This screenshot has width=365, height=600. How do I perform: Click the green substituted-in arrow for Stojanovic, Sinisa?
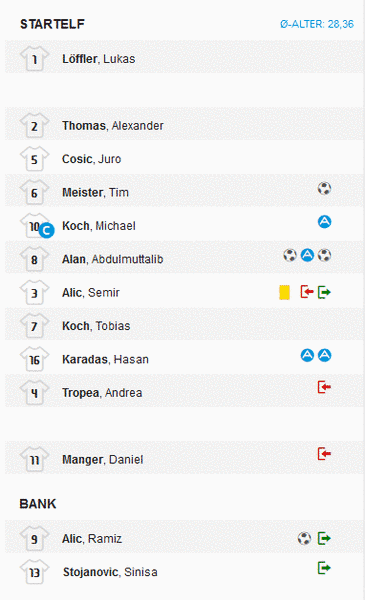coord(324,567)
